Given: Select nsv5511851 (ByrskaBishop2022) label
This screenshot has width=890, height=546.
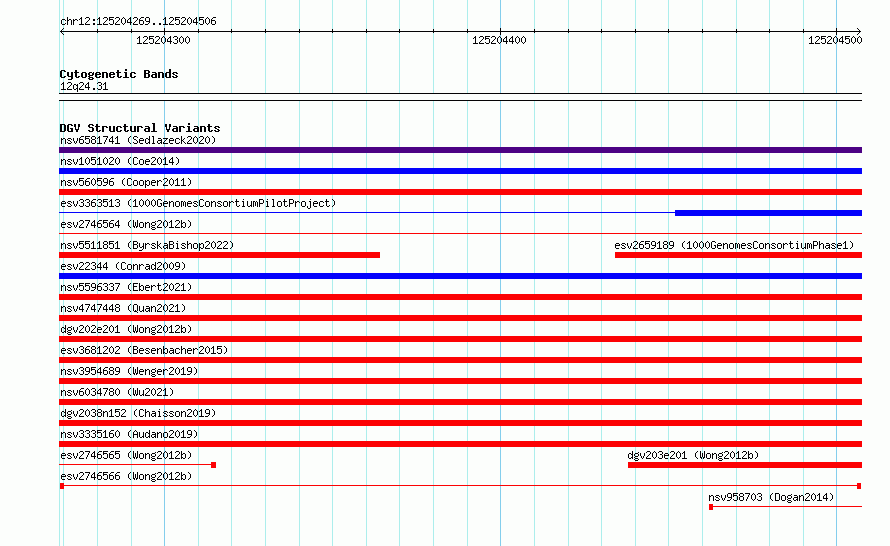Looking at the screenshot, I should coord(147,245).
